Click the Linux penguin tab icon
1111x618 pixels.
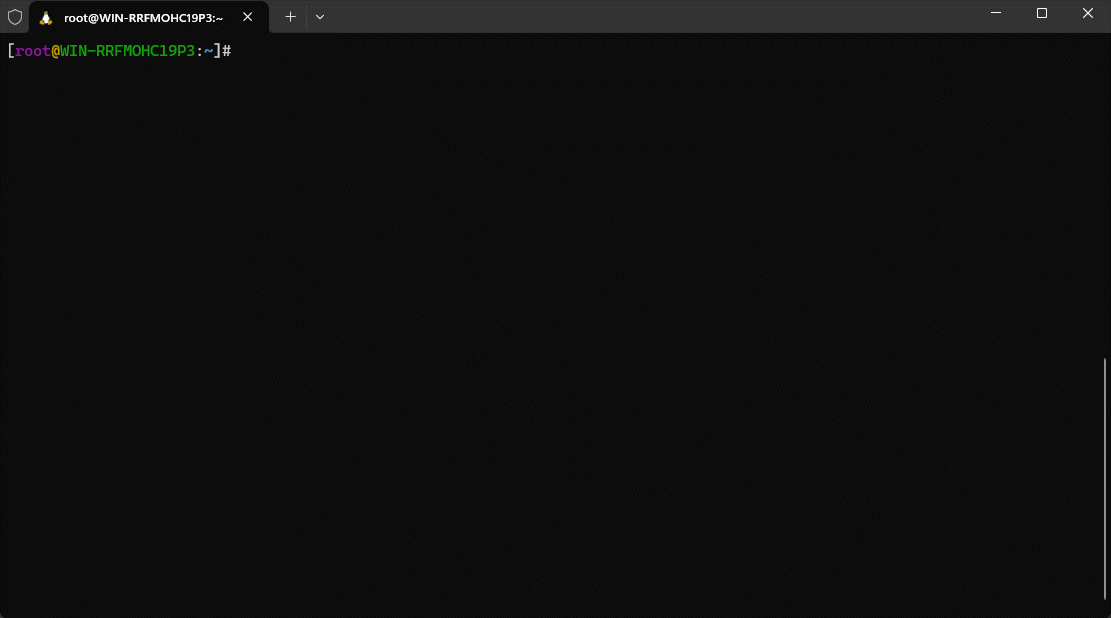coord(46,17)
